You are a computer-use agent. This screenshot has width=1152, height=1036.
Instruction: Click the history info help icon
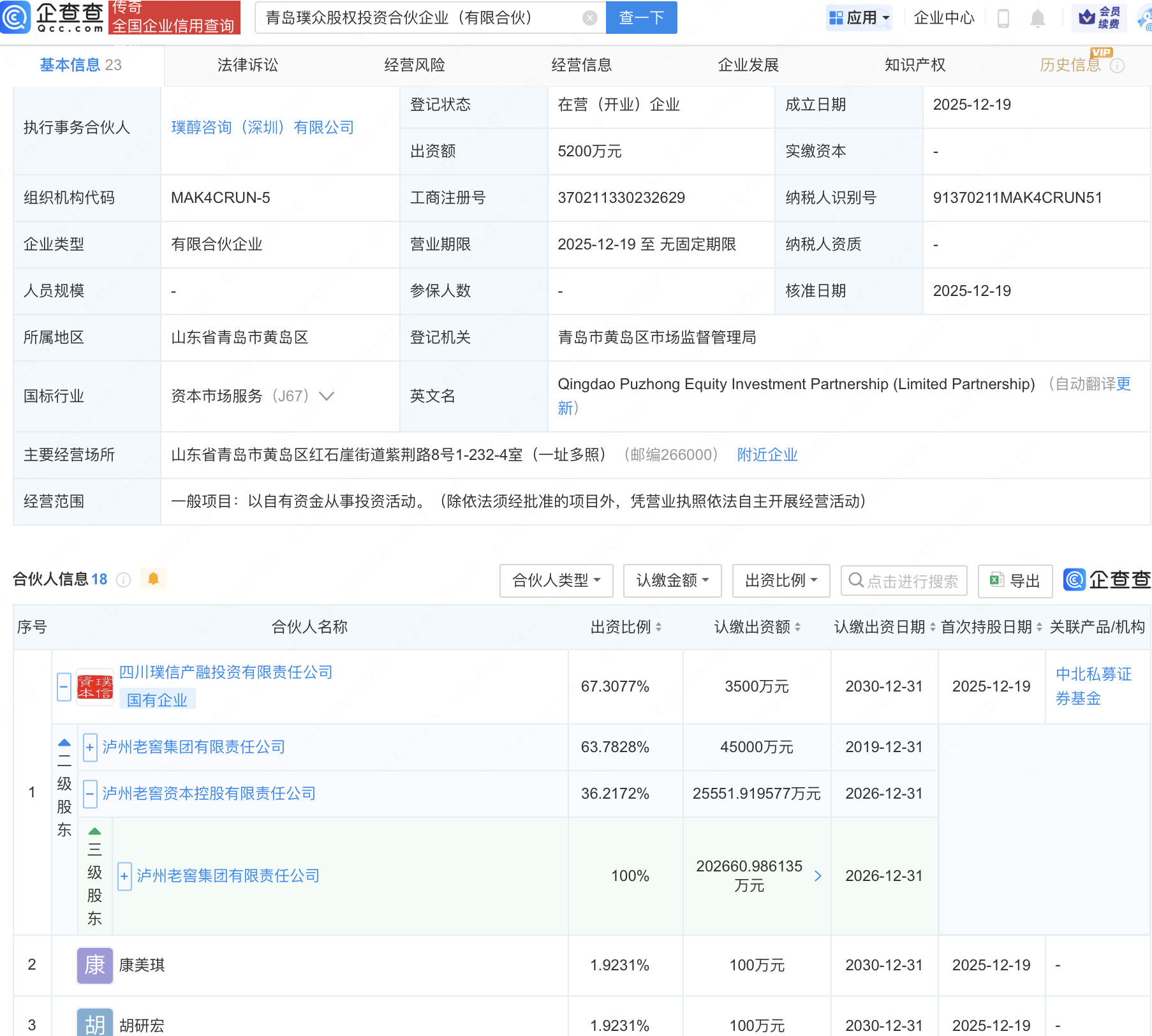[x=1117, y=66]
